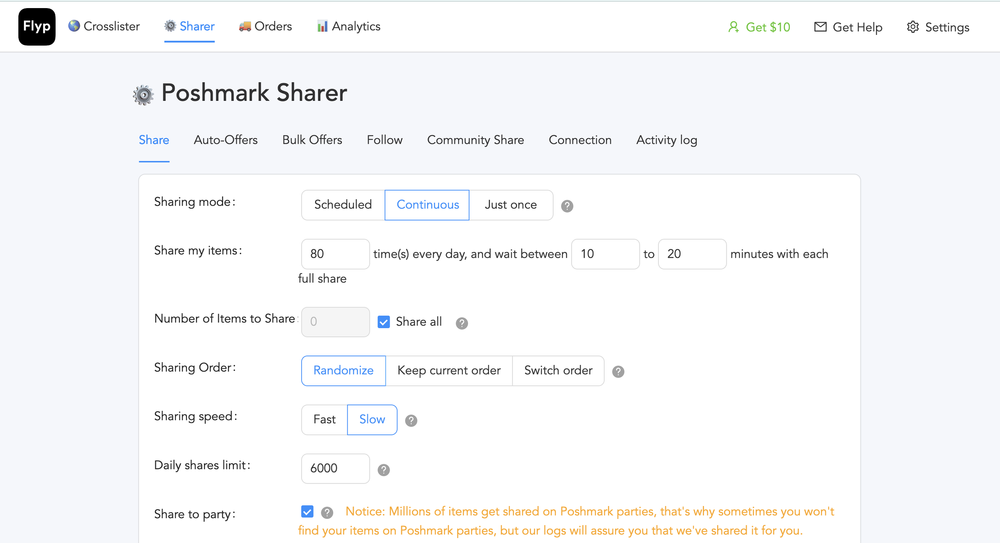The image size is (1000, 543).
Task: Click the gear icon beside Poshmark Sharer title
Action: [143, 95]
